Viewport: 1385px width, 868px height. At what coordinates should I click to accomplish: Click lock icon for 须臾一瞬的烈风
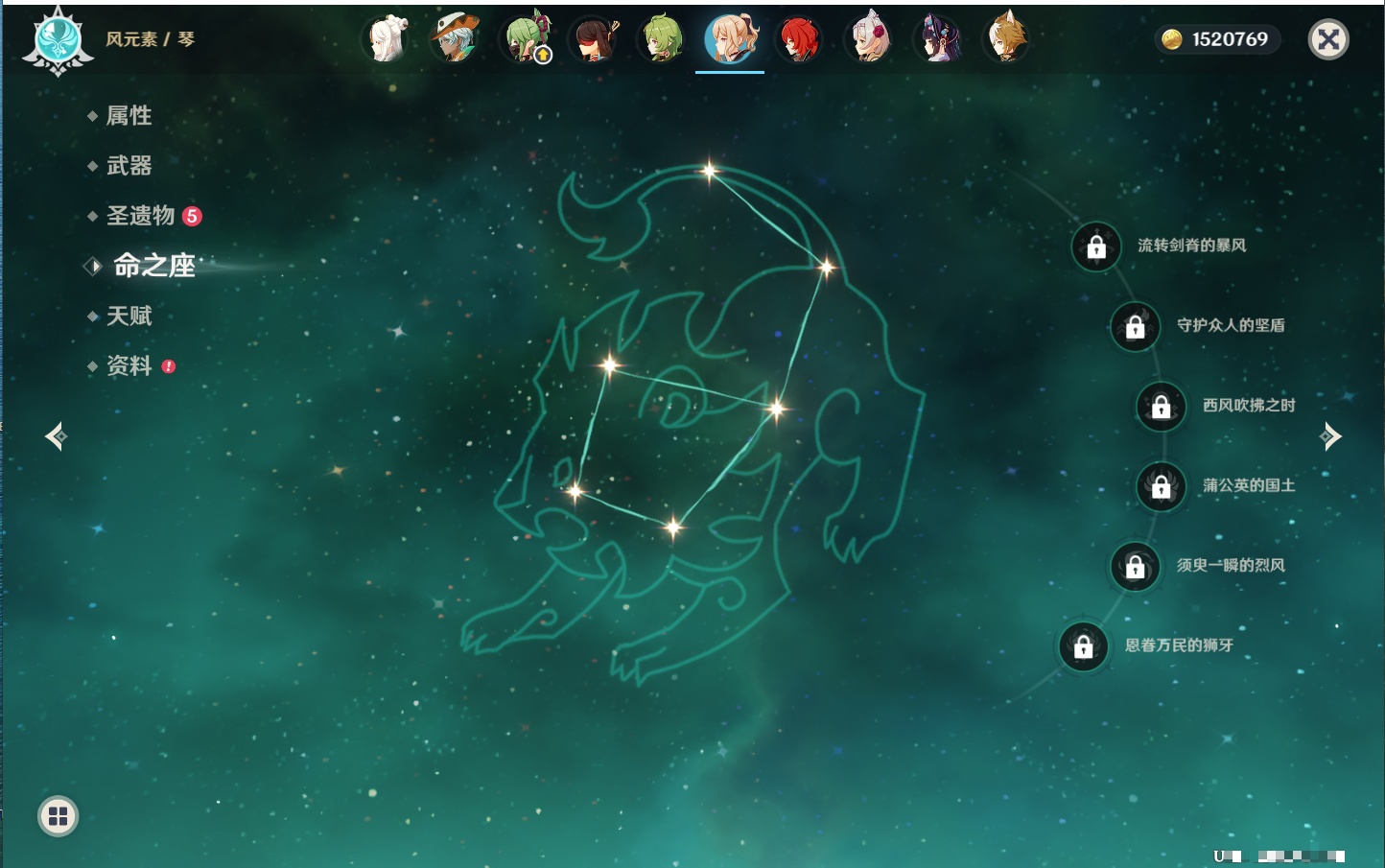pyautogui.click(x=1136, y=567)
